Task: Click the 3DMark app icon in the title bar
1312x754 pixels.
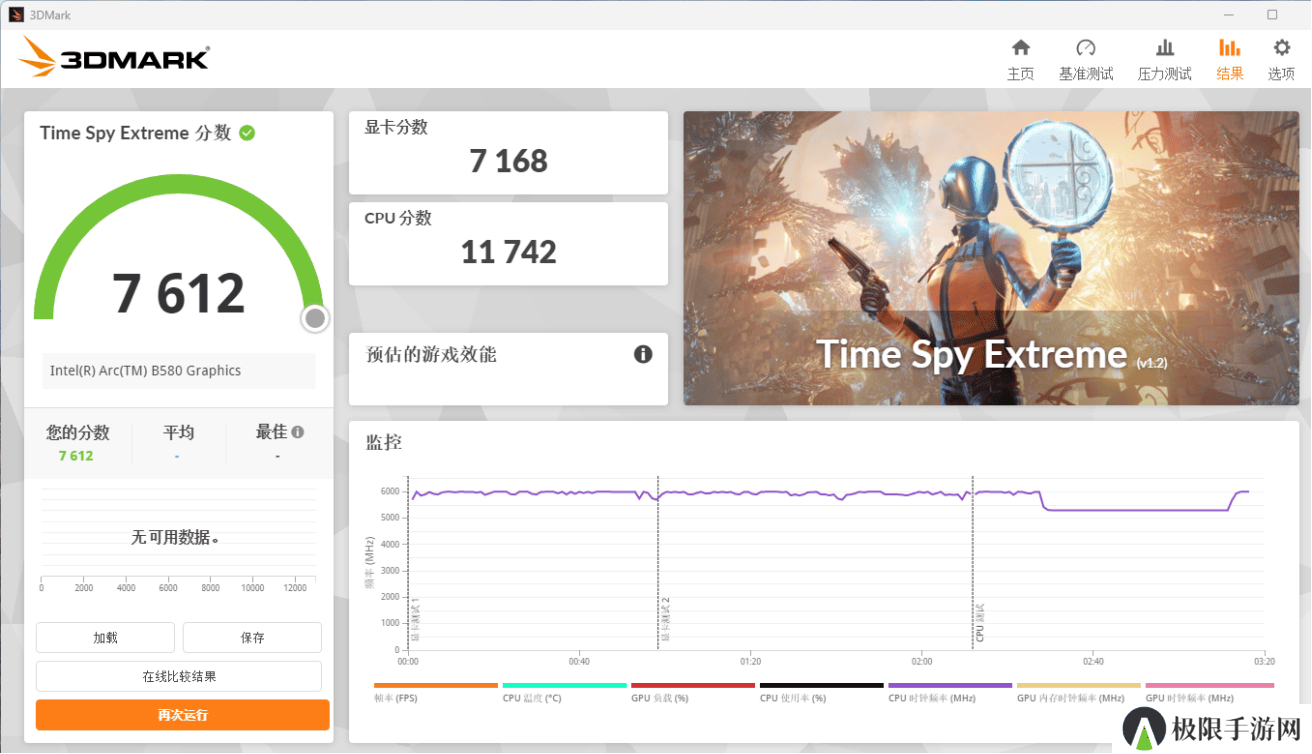Action: click(15, 14)
